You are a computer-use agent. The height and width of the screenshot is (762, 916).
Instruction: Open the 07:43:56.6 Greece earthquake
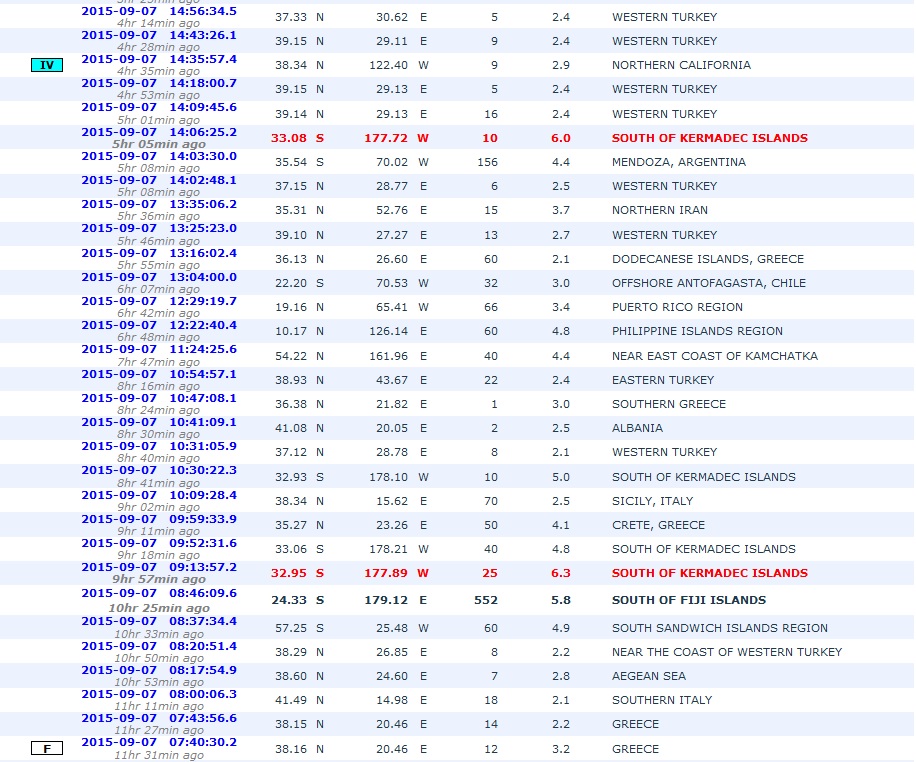159,718
